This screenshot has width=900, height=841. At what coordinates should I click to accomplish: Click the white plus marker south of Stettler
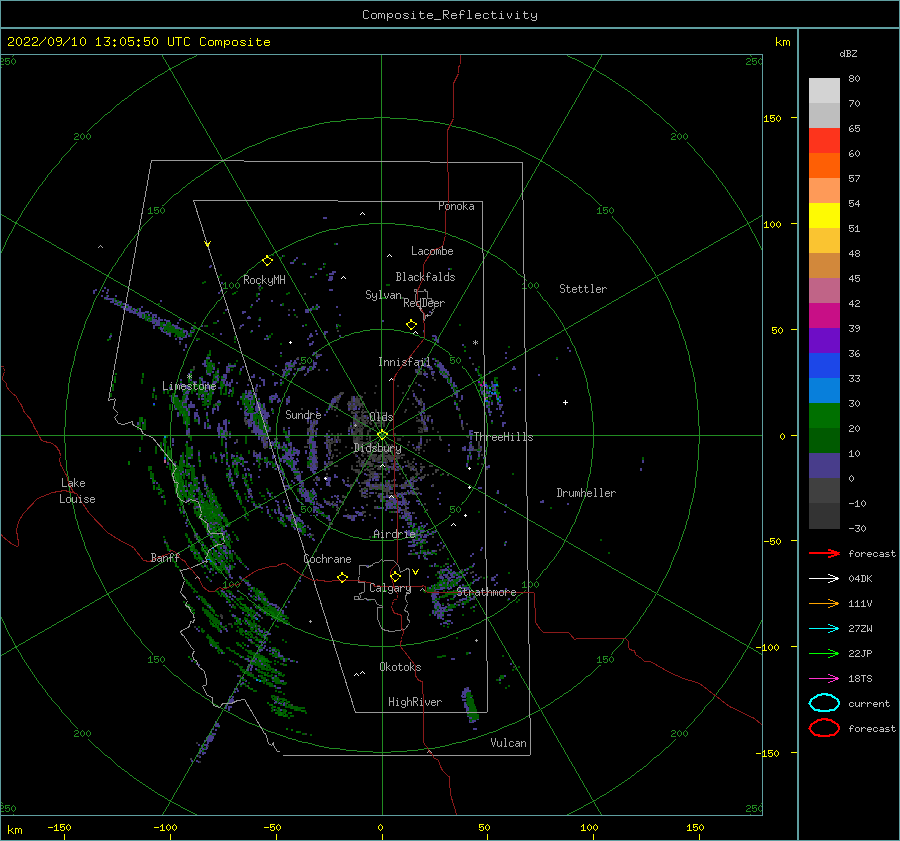click(x=565, y=402)
